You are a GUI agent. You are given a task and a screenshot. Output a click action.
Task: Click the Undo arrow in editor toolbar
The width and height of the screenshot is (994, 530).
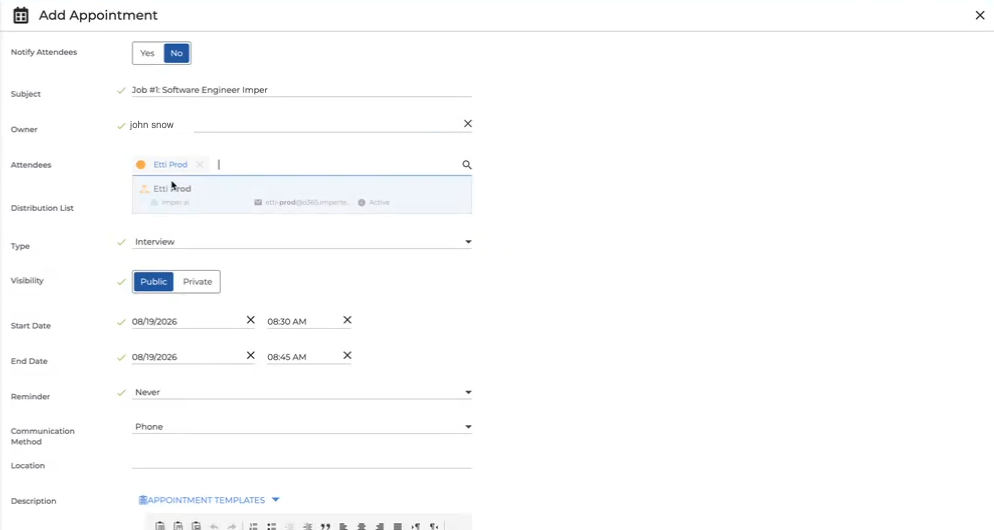(214, 526)
